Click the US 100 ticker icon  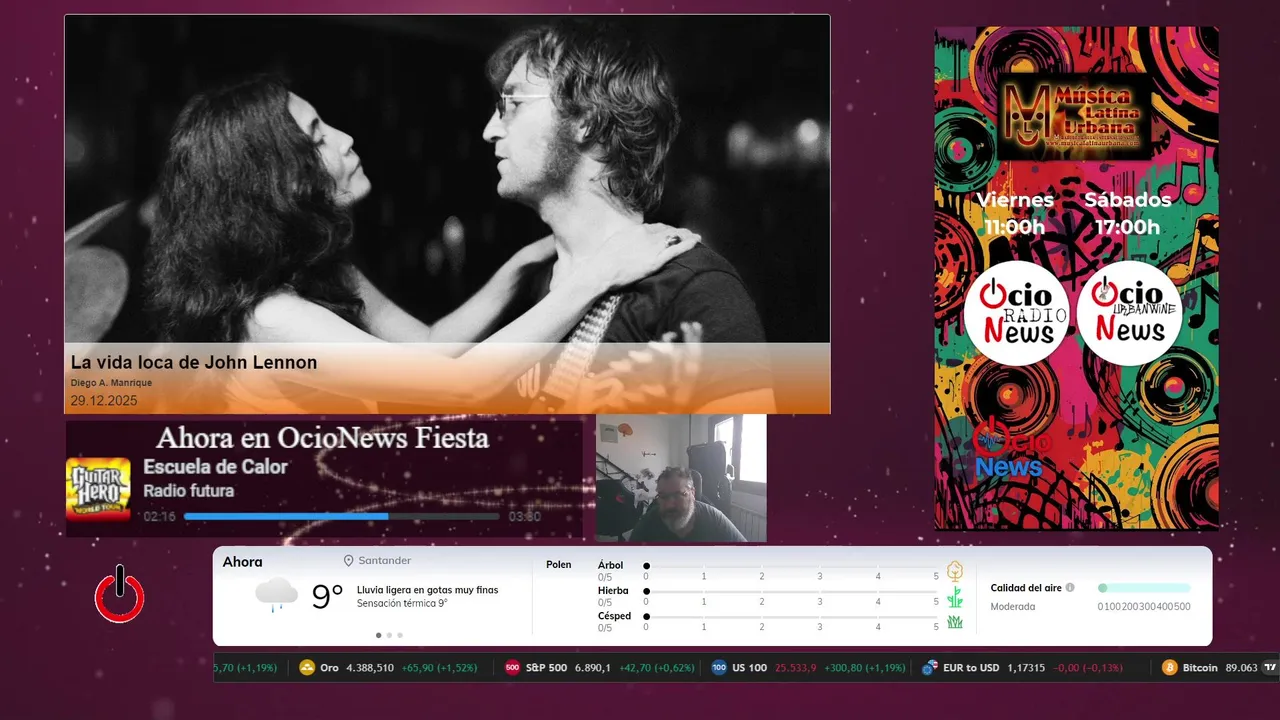(719, 667)
